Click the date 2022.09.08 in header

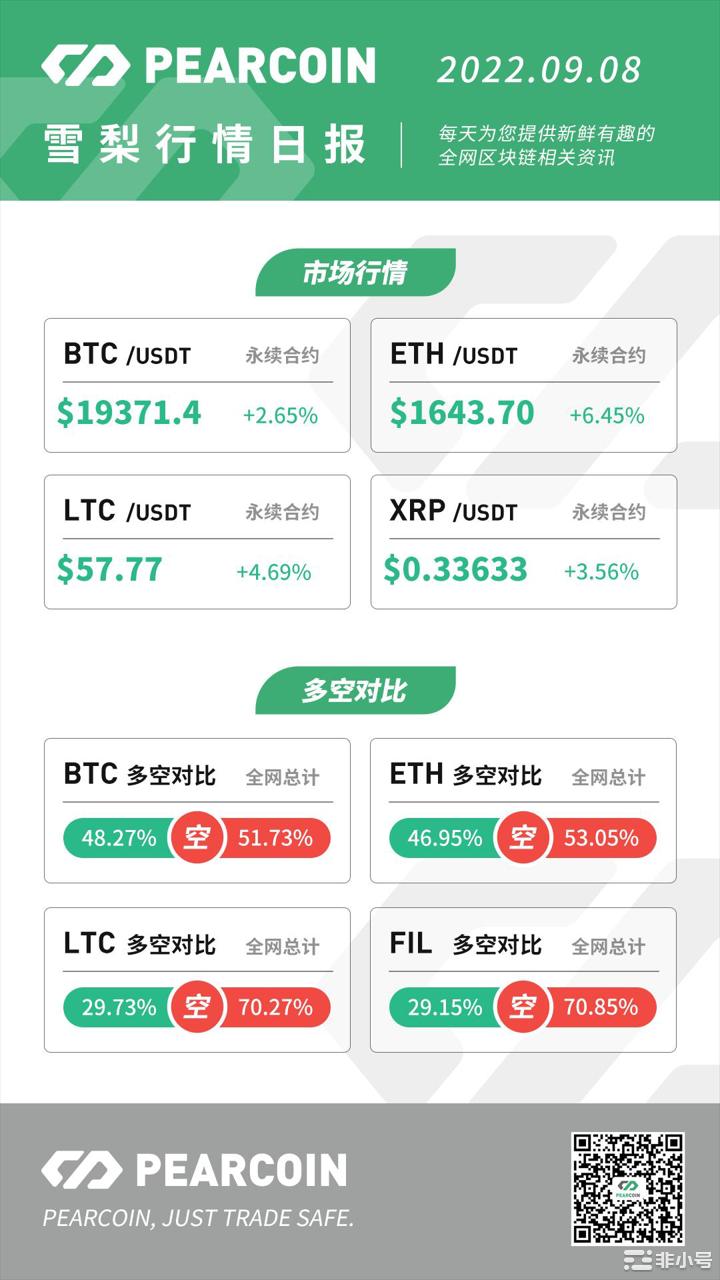[x=540, y=70]
